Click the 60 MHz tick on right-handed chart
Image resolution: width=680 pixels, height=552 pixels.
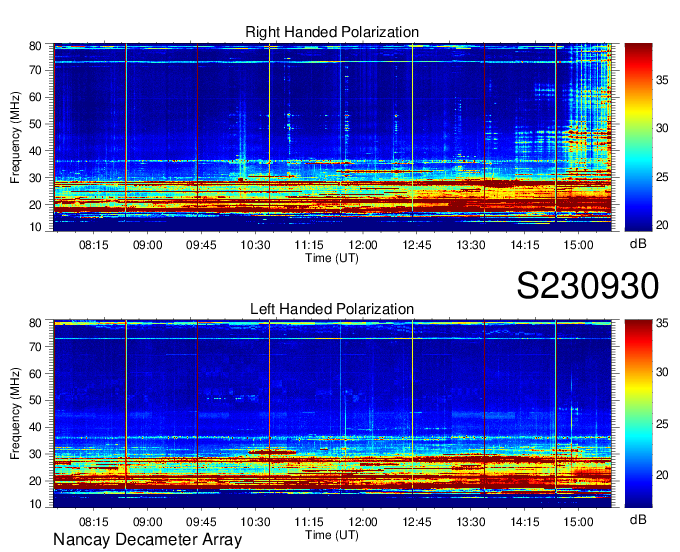point(35,97)
